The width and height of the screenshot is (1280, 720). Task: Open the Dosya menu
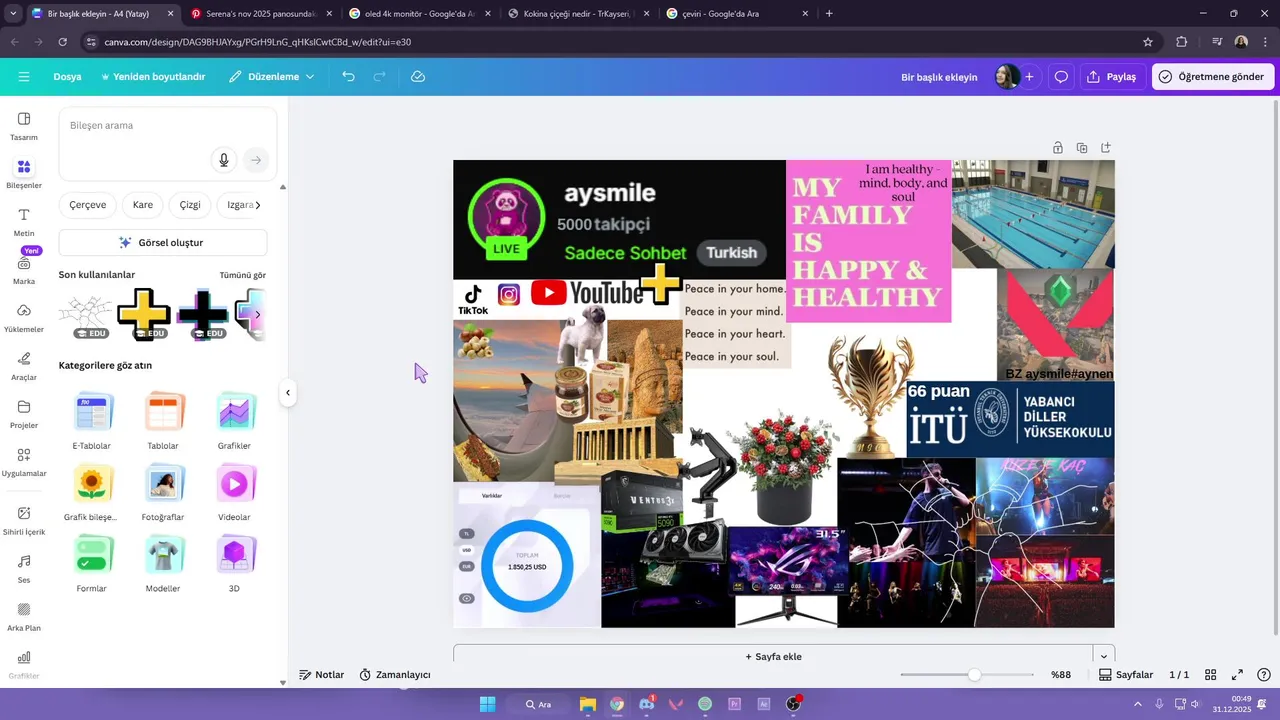point(67,77)
